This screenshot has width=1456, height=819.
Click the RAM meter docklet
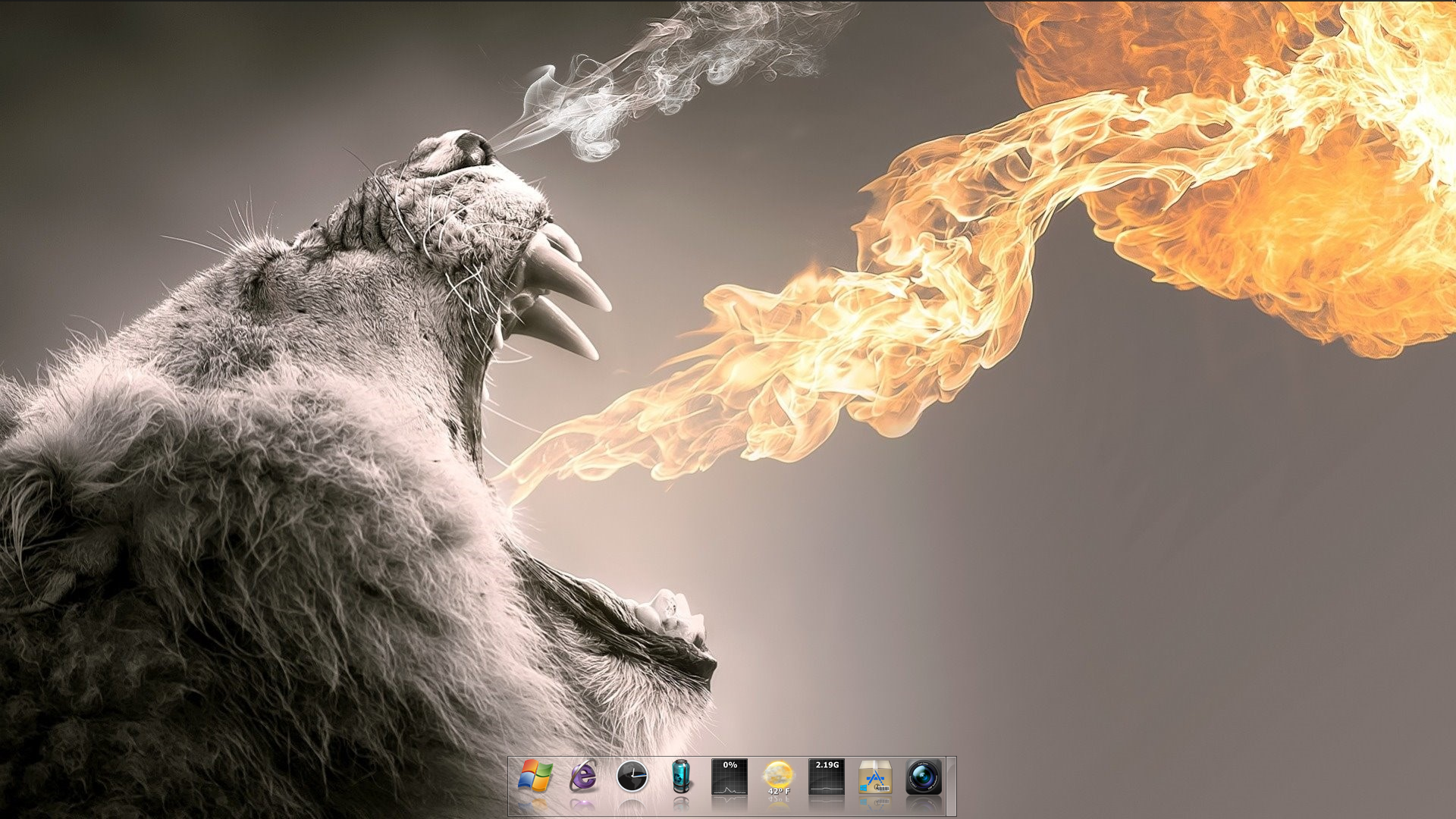tap(827, 778)
